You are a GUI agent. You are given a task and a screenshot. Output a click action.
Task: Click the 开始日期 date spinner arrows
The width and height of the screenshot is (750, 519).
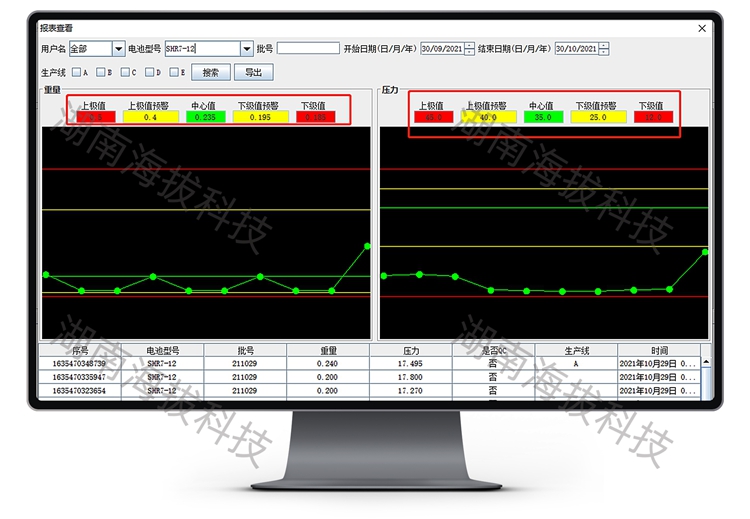click(469, 48)
